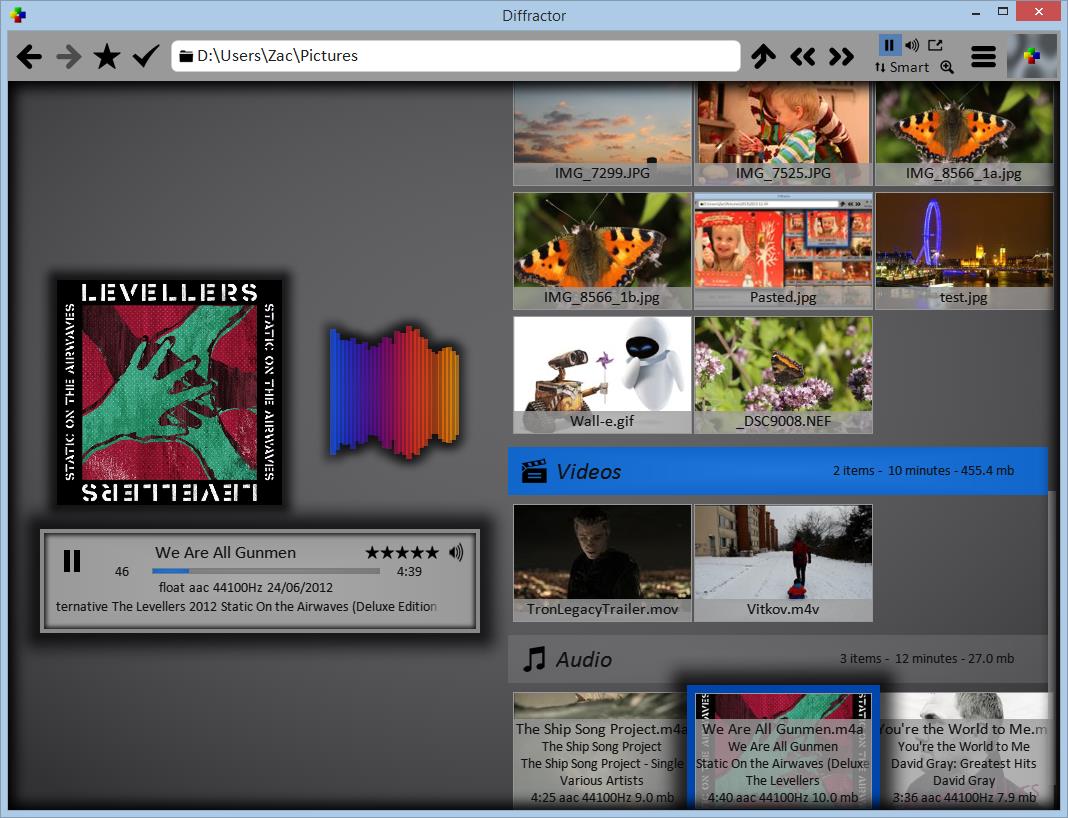Screen dimensions: 1068x818
Task: Open the Pasted.jpg thumbnail
Action: [x=783, y=251]
